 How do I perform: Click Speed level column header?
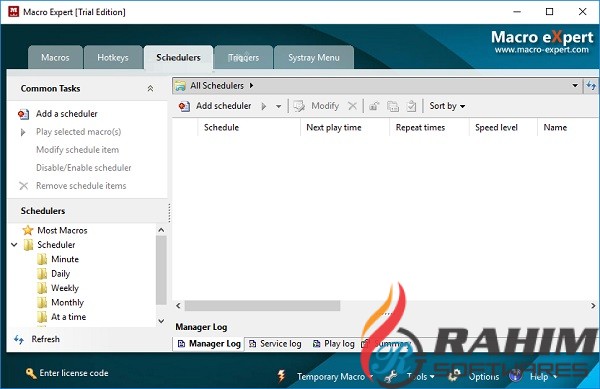[504, 128]
